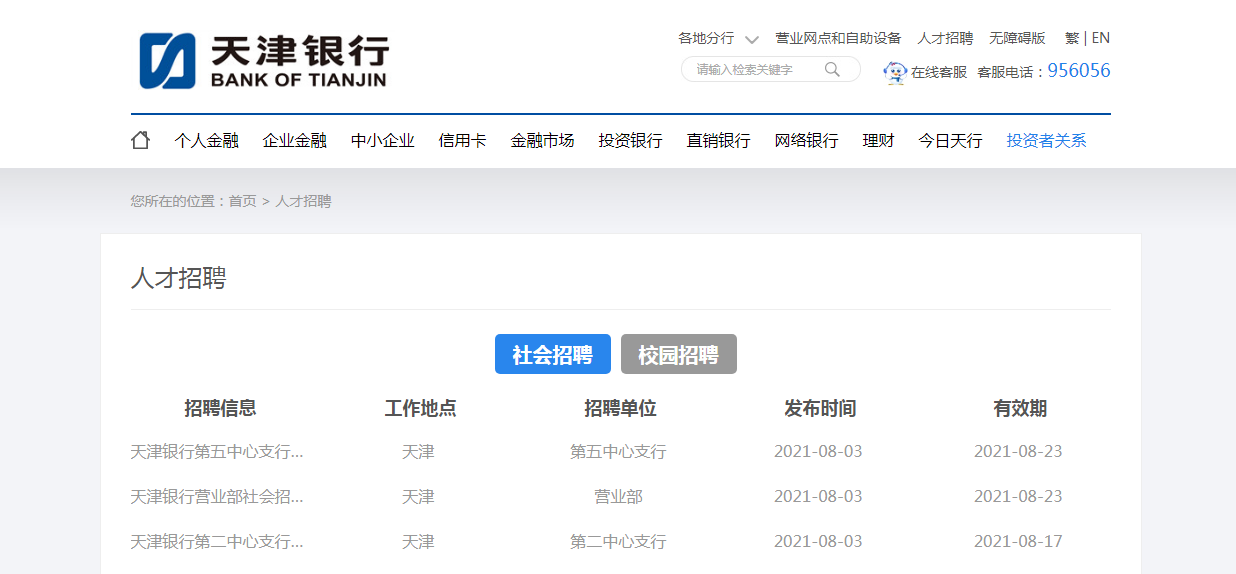The height and width of the screenshot is (574, 1236).
Task: Click the 发布时间 column header
Action: click(820, 408)
